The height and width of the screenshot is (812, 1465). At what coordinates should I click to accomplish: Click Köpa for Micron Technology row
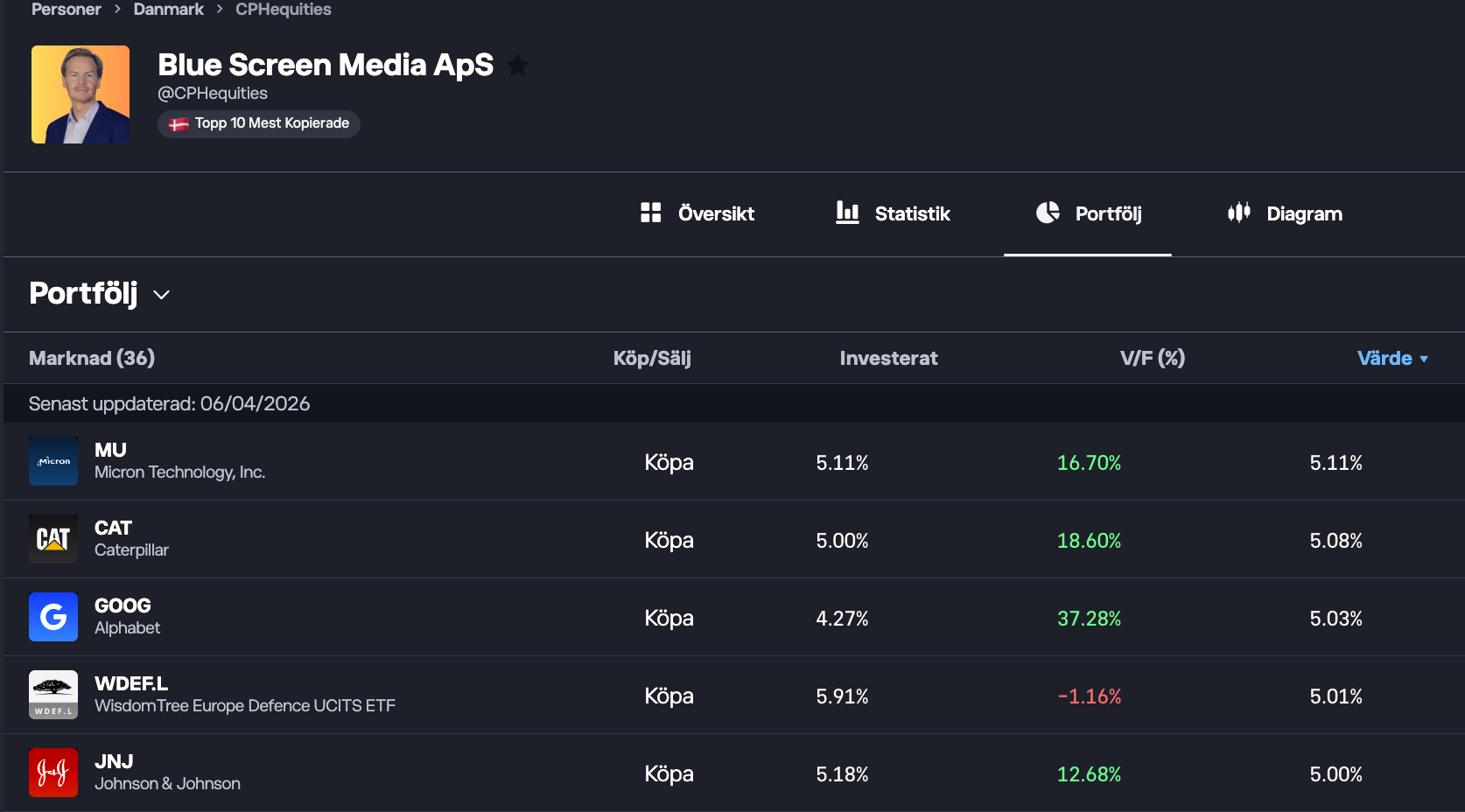click(x=669, y=462)
